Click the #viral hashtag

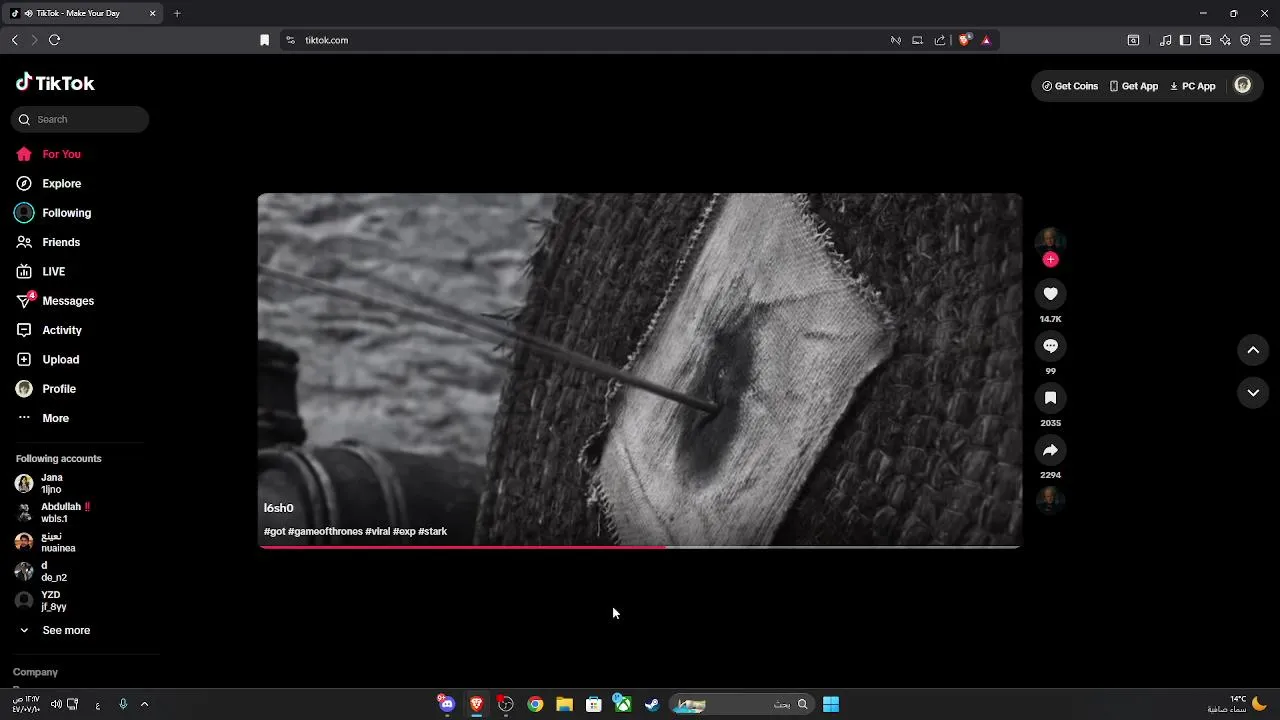click(x=377, y=531)
